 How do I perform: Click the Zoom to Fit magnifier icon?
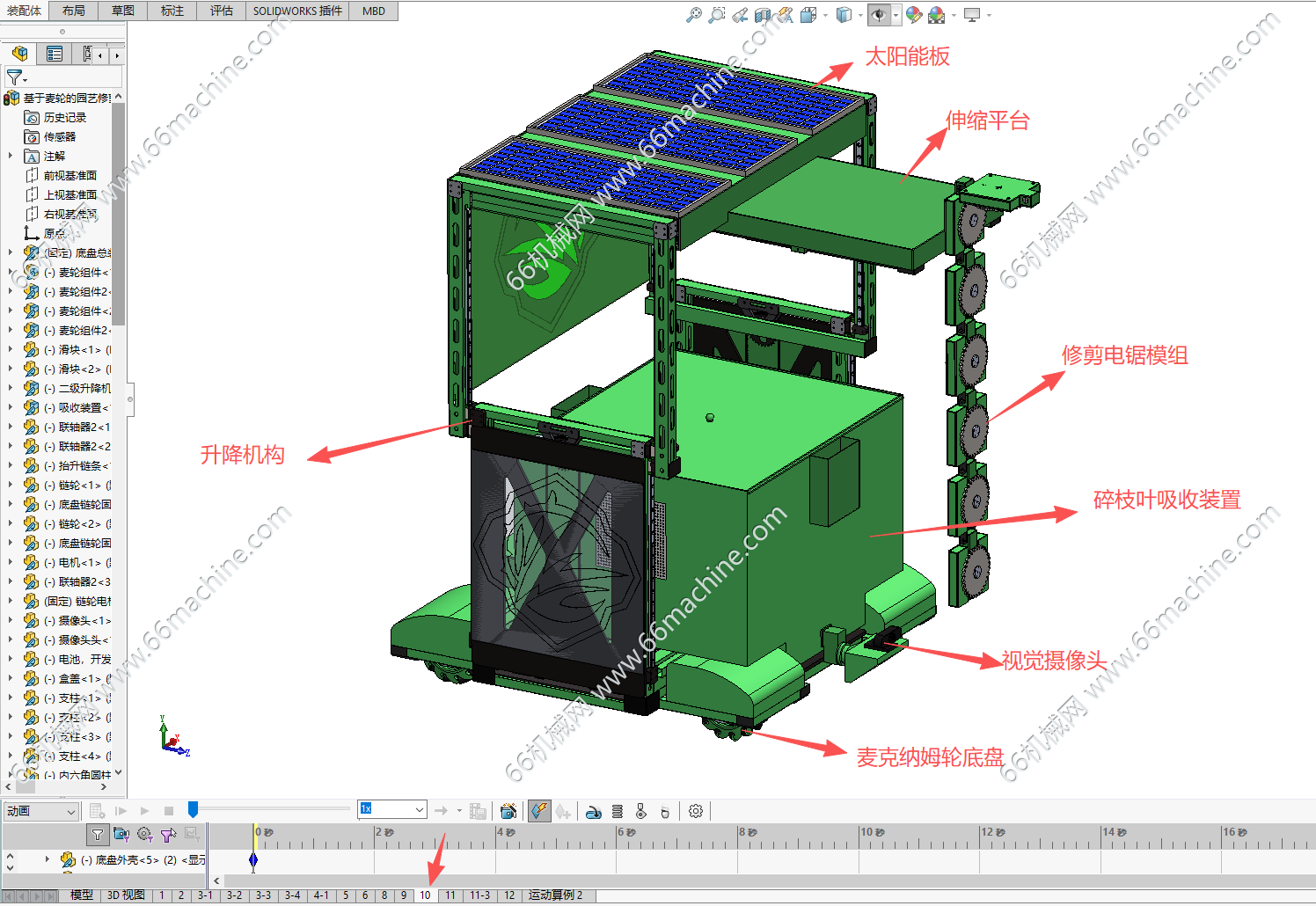click(694, 15)
